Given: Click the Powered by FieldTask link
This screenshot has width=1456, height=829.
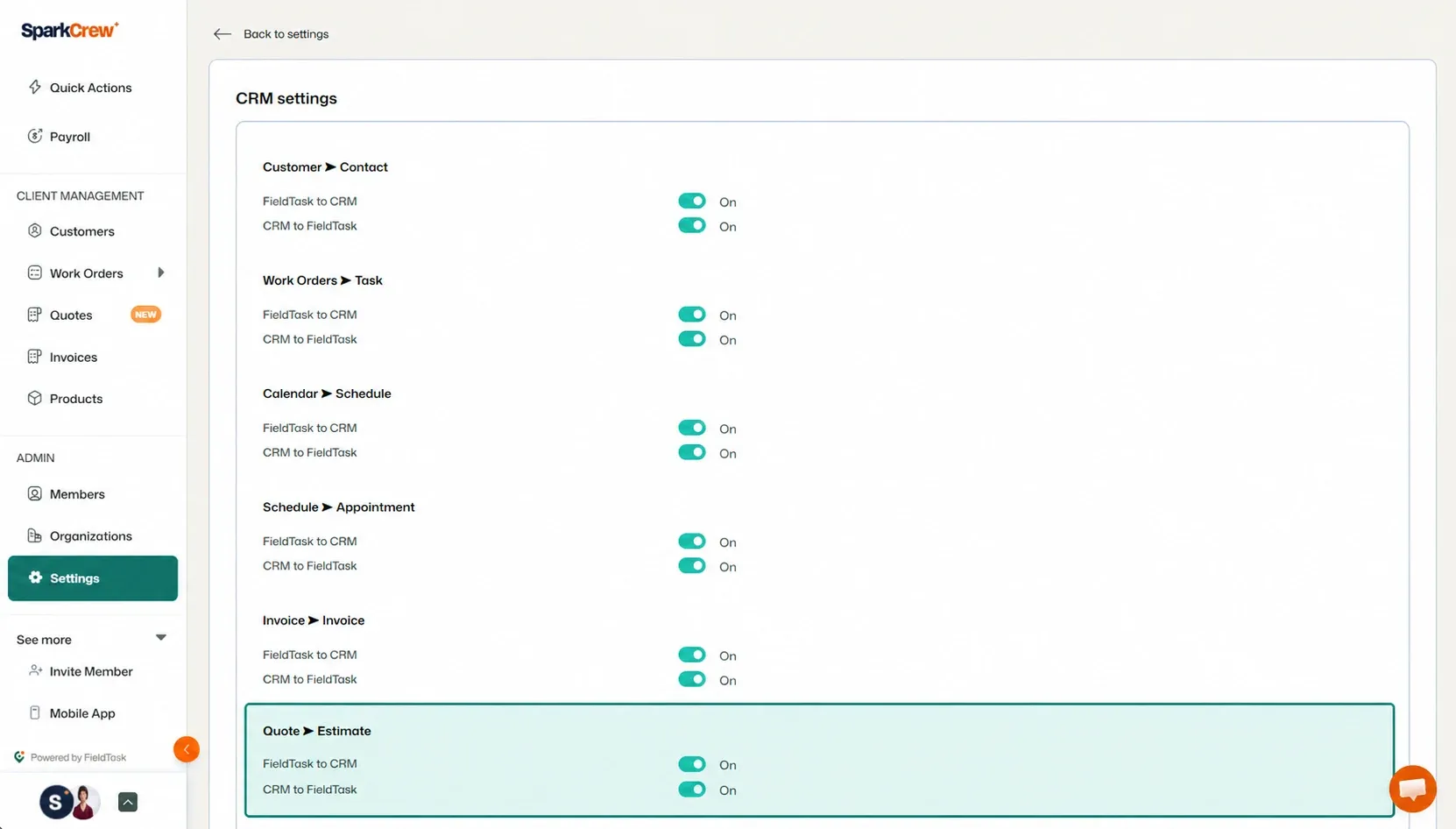Looking at the screenshot, I should coord(70,757).
